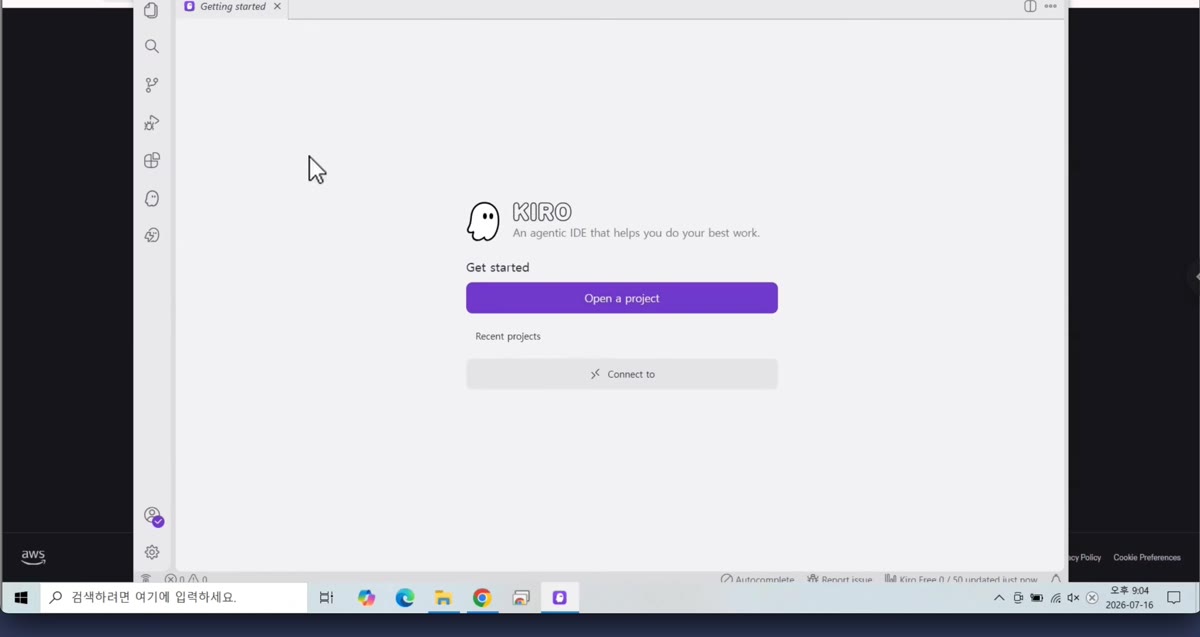Open the Accounts menu icon

(x=153, y=516)
